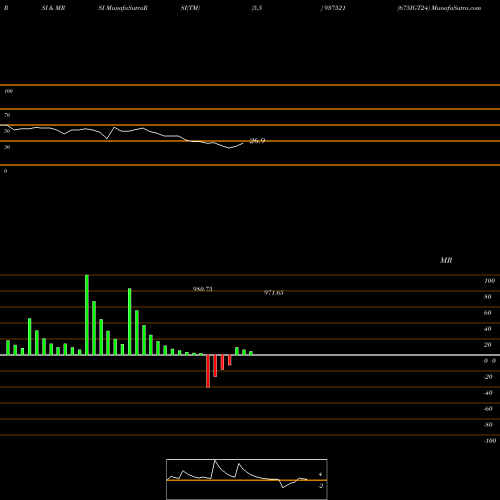
Task: Click the -20 label on the MR axis
Action: click(488, 377)
